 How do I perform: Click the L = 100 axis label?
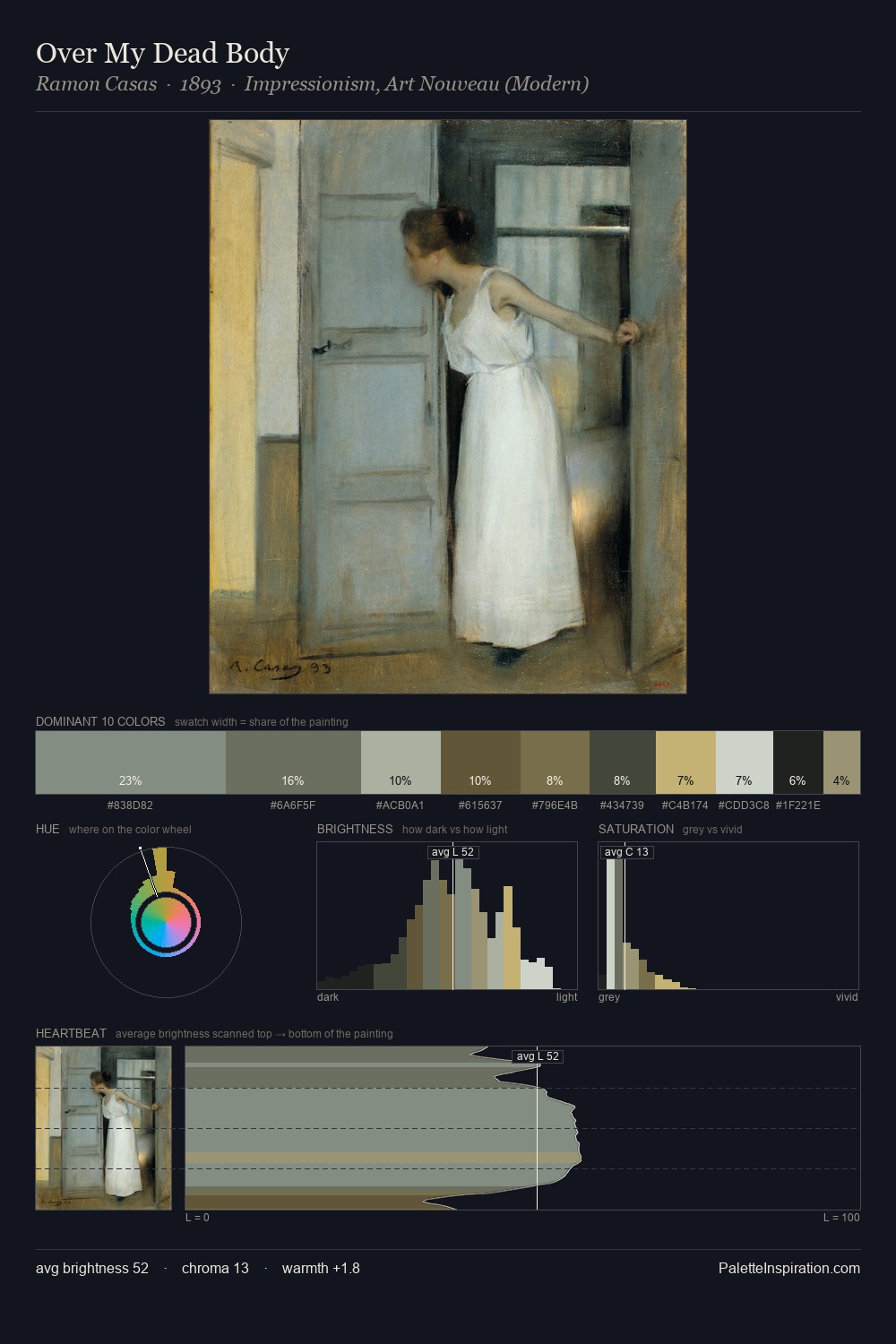[841, 1218]
